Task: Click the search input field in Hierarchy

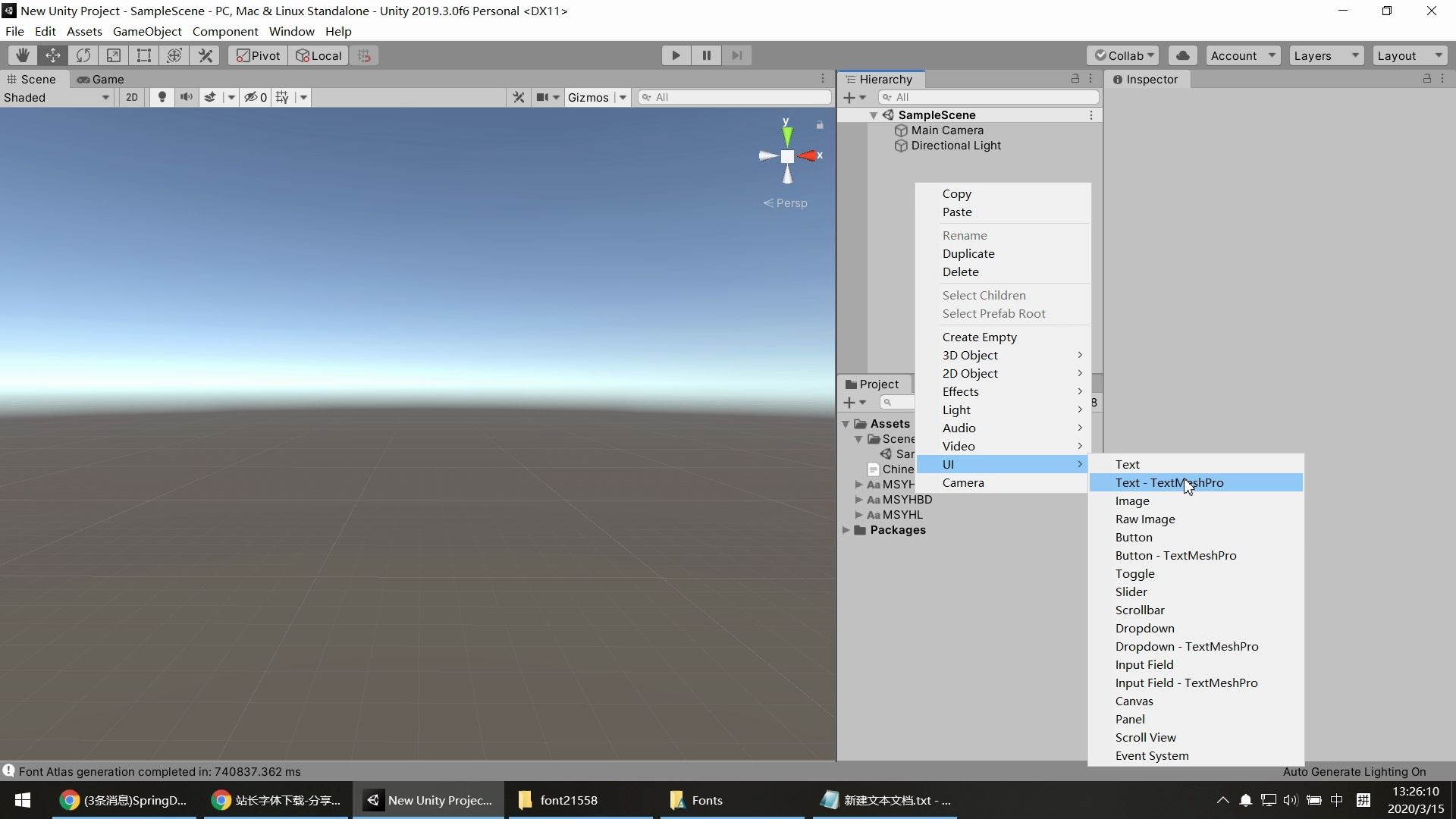Action: click(x=988, y=96)
